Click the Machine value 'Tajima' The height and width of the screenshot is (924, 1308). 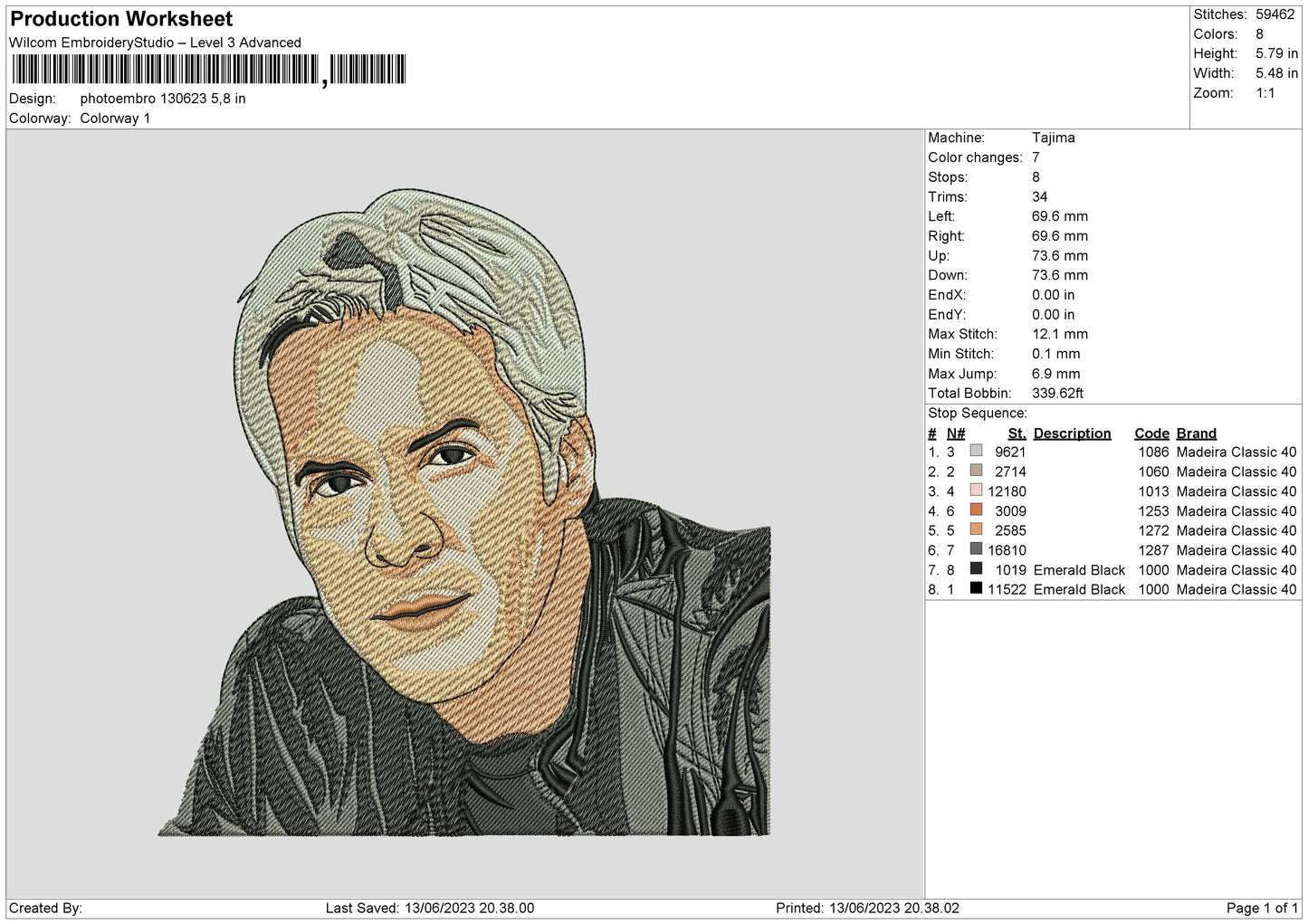coord(1054,138)
